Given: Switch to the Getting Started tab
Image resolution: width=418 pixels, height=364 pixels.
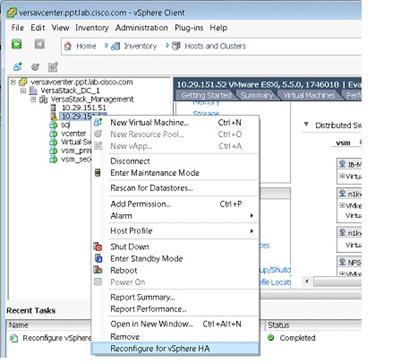Looking at the screenshot, I should 206,95.
